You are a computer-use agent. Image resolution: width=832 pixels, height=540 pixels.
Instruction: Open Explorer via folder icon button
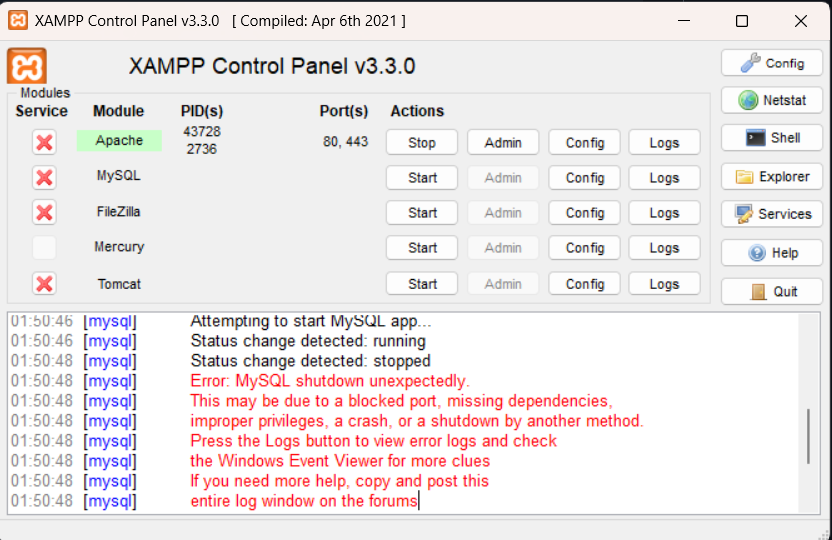pos(771,177)
